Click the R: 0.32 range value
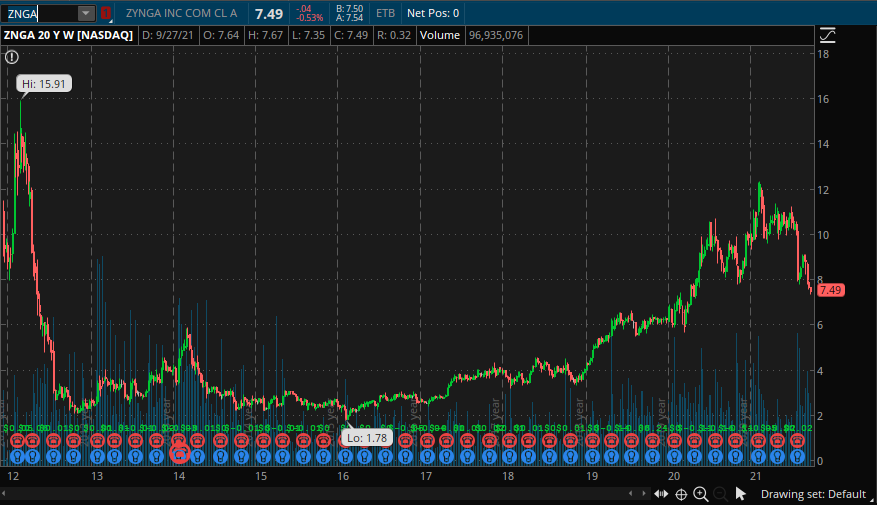The height and width of the screenshot is (505, 877). pyautogui.click(x=394, y=35)
